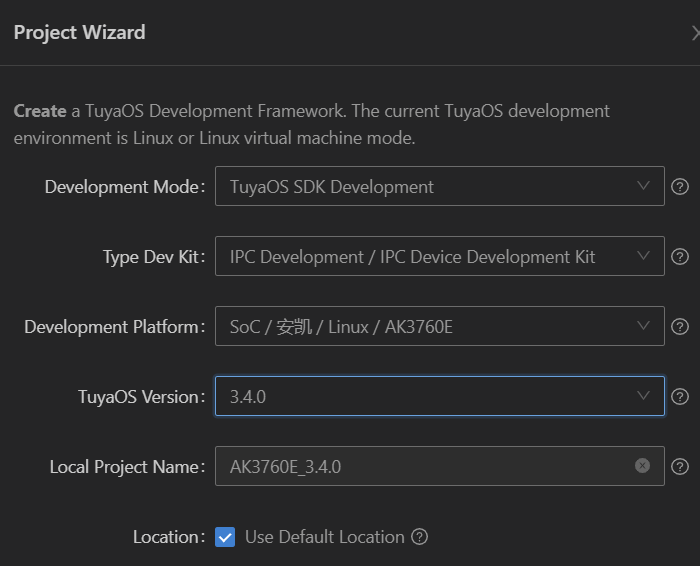Click the 'Use Default Location' label text
This screenshot has height=566, width=700.
click(325, 537)
